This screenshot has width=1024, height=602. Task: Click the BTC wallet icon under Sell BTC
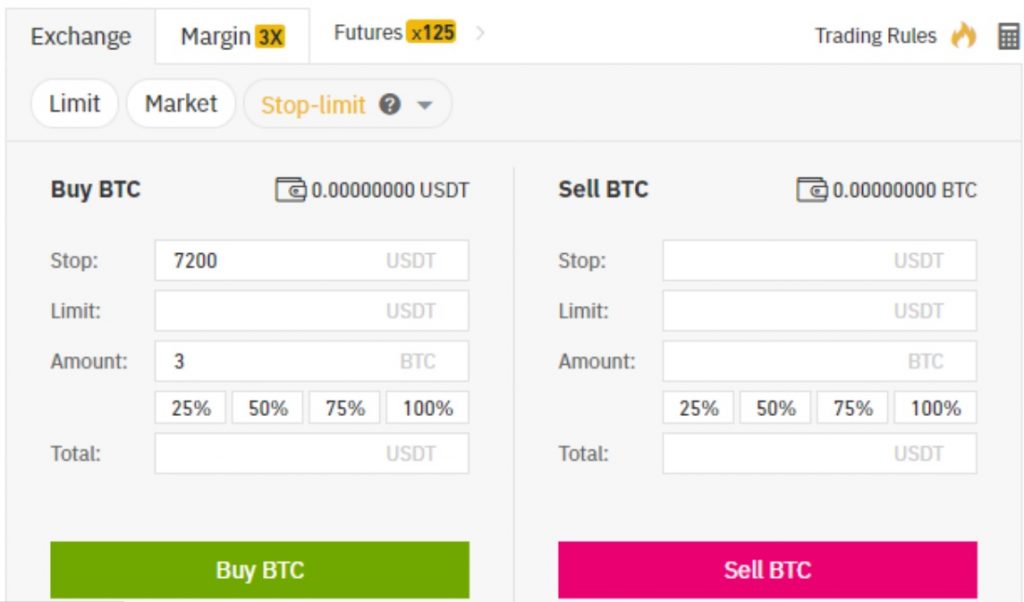coord(812,190)
